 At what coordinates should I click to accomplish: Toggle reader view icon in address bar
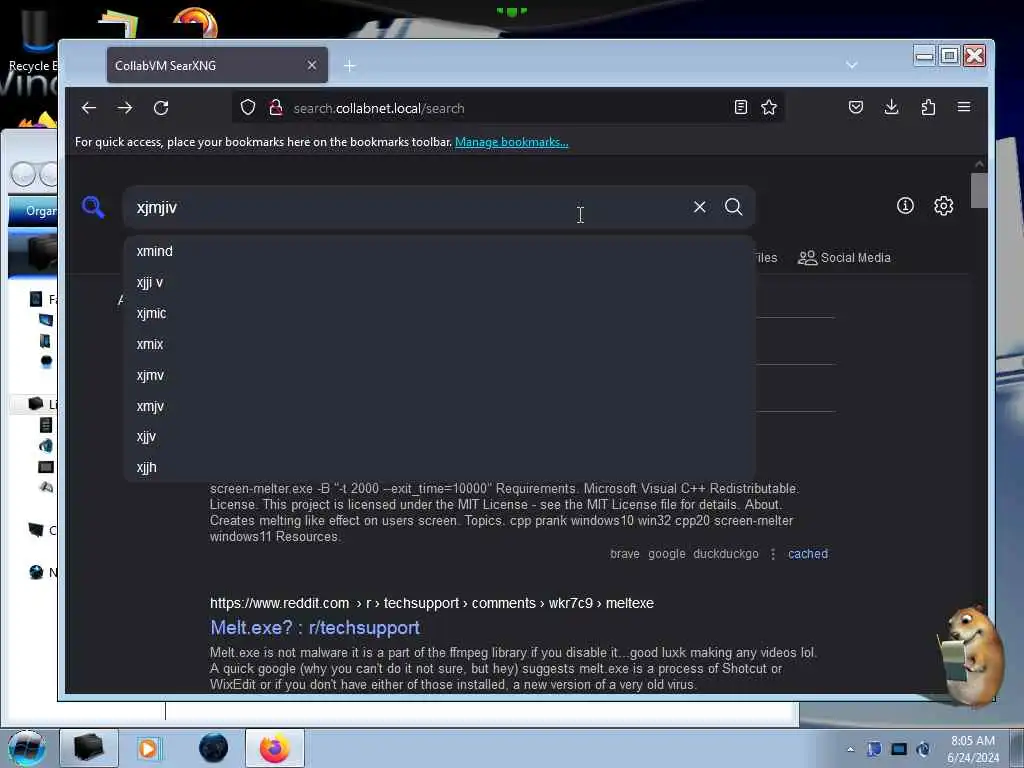pos(741,107)
